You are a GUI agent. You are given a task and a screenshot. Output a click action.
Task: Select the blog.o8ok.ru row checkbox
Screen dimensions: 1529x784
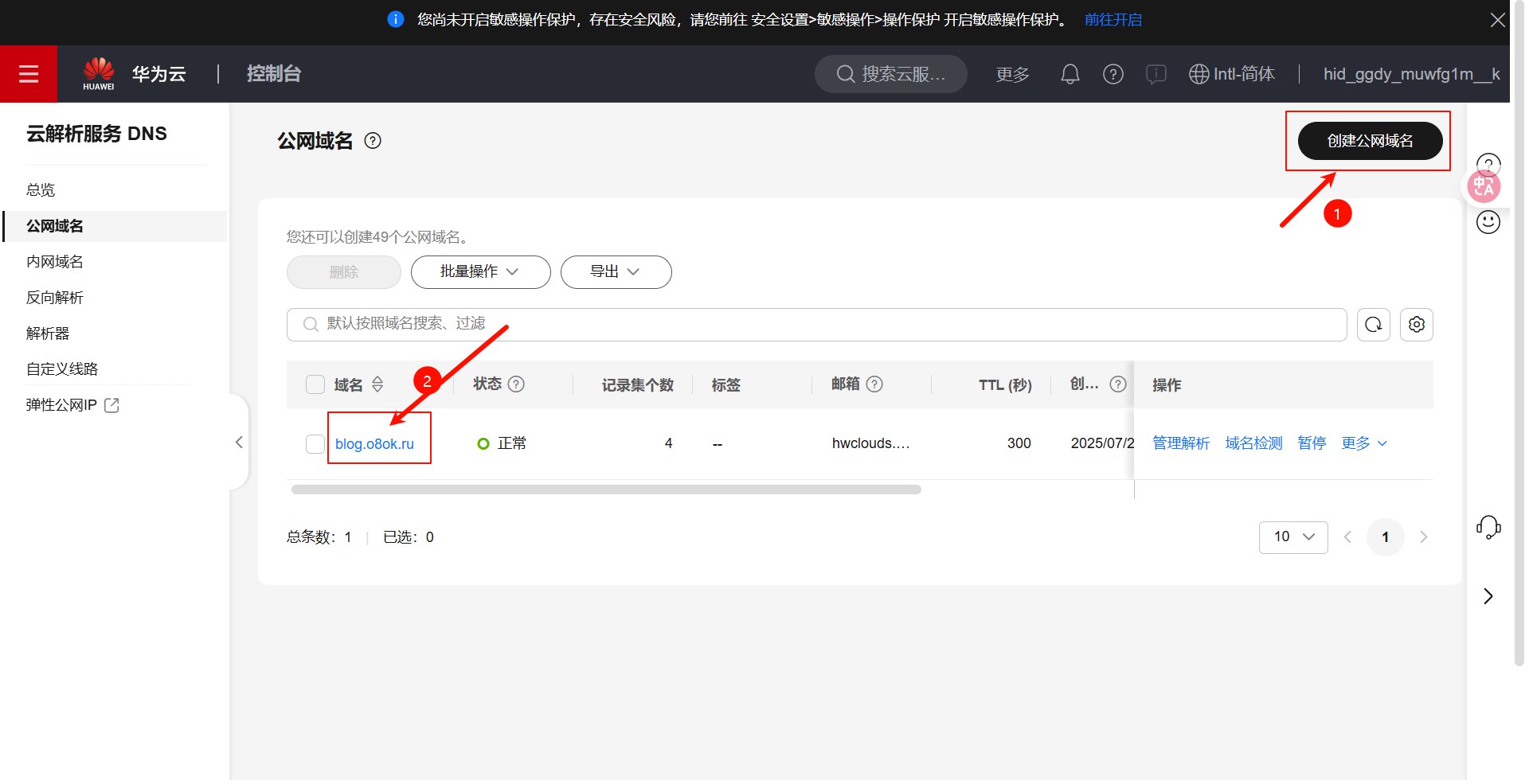pyautogui.click(x=315, y=444)
